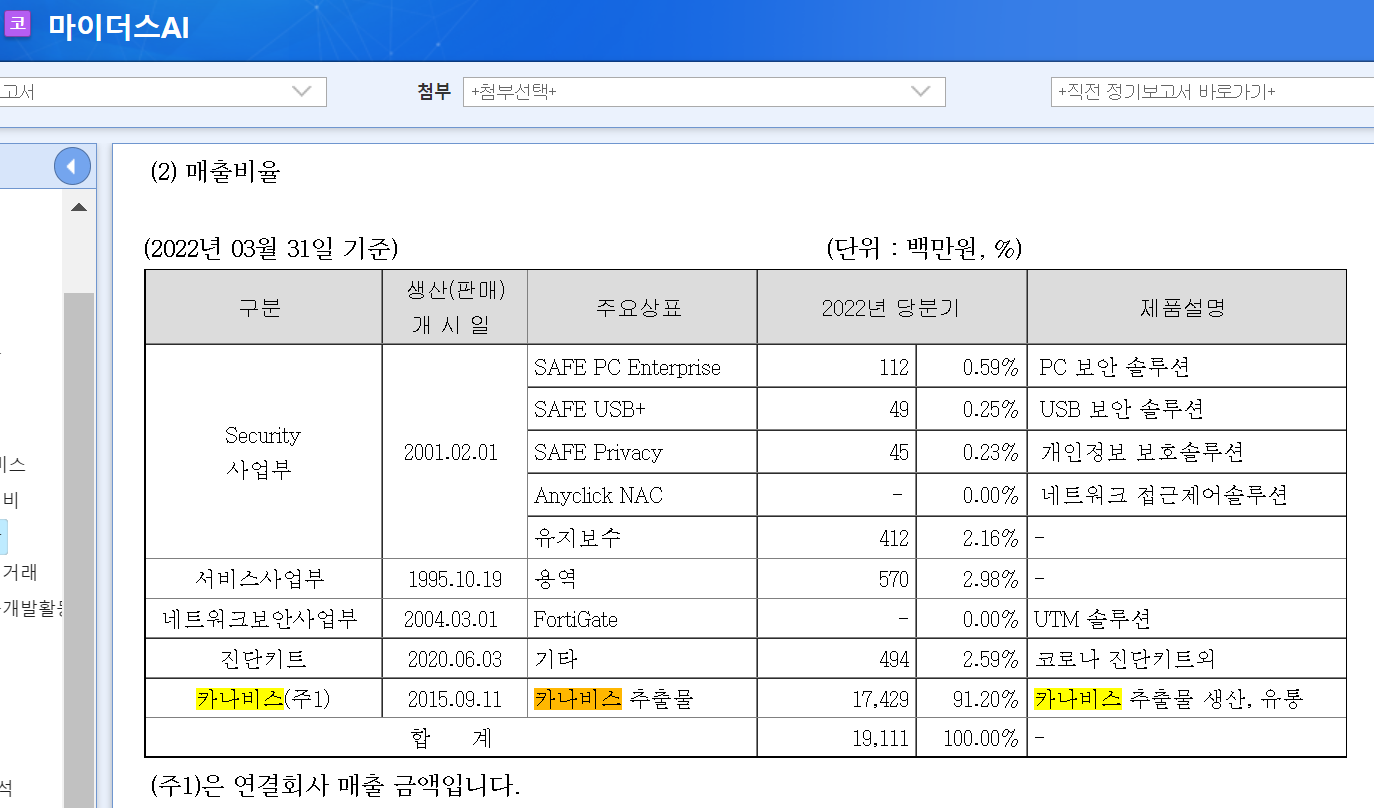Image resolution: width=1374 pixels, height=808 pixels.
Task: Click the 100.00% total ratio
Action: pos(971,738)
